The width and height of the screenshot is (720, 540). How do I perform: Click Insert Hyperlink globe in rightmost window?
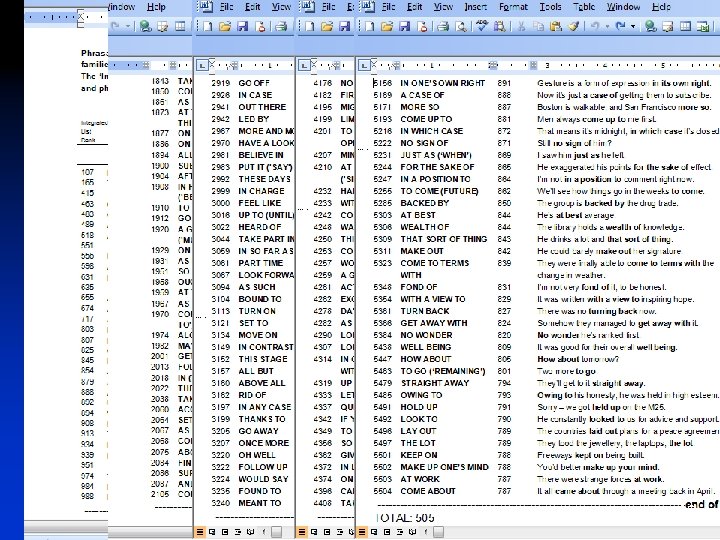click(x=650, y=27)
